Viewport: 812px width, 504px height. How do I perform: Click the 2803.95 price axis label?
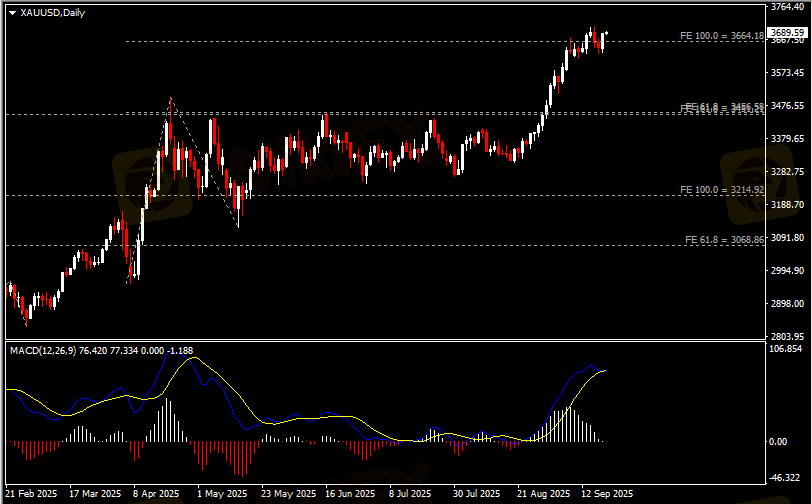point(788,336)
